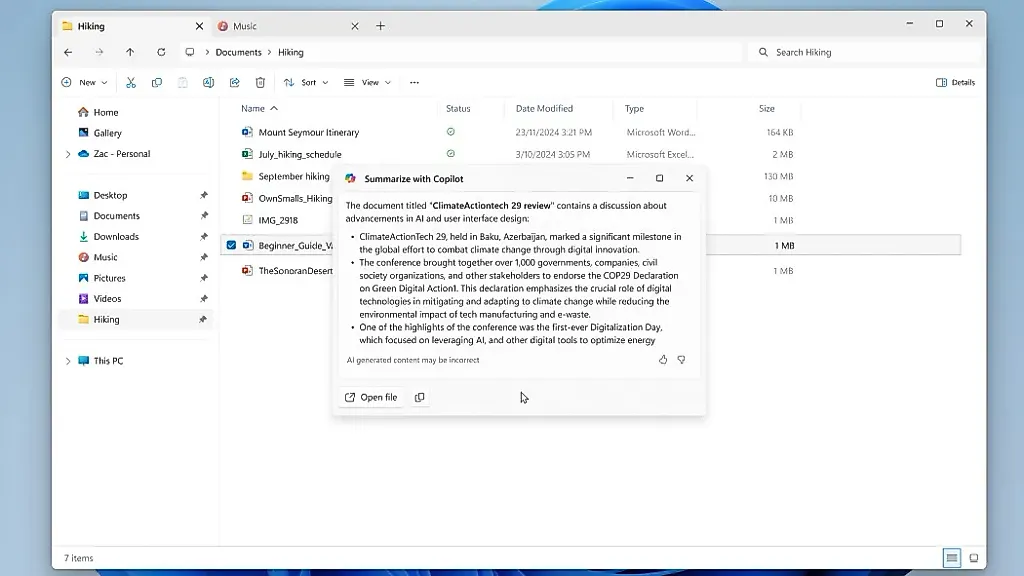Switch to the Music tab
Image resolution: width=1024 pixels, height=576 pixels.
click(x=289, y=26)
